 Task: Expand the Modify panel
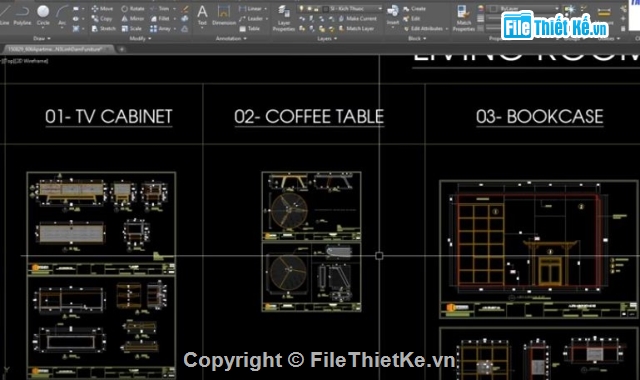(140, 38)
